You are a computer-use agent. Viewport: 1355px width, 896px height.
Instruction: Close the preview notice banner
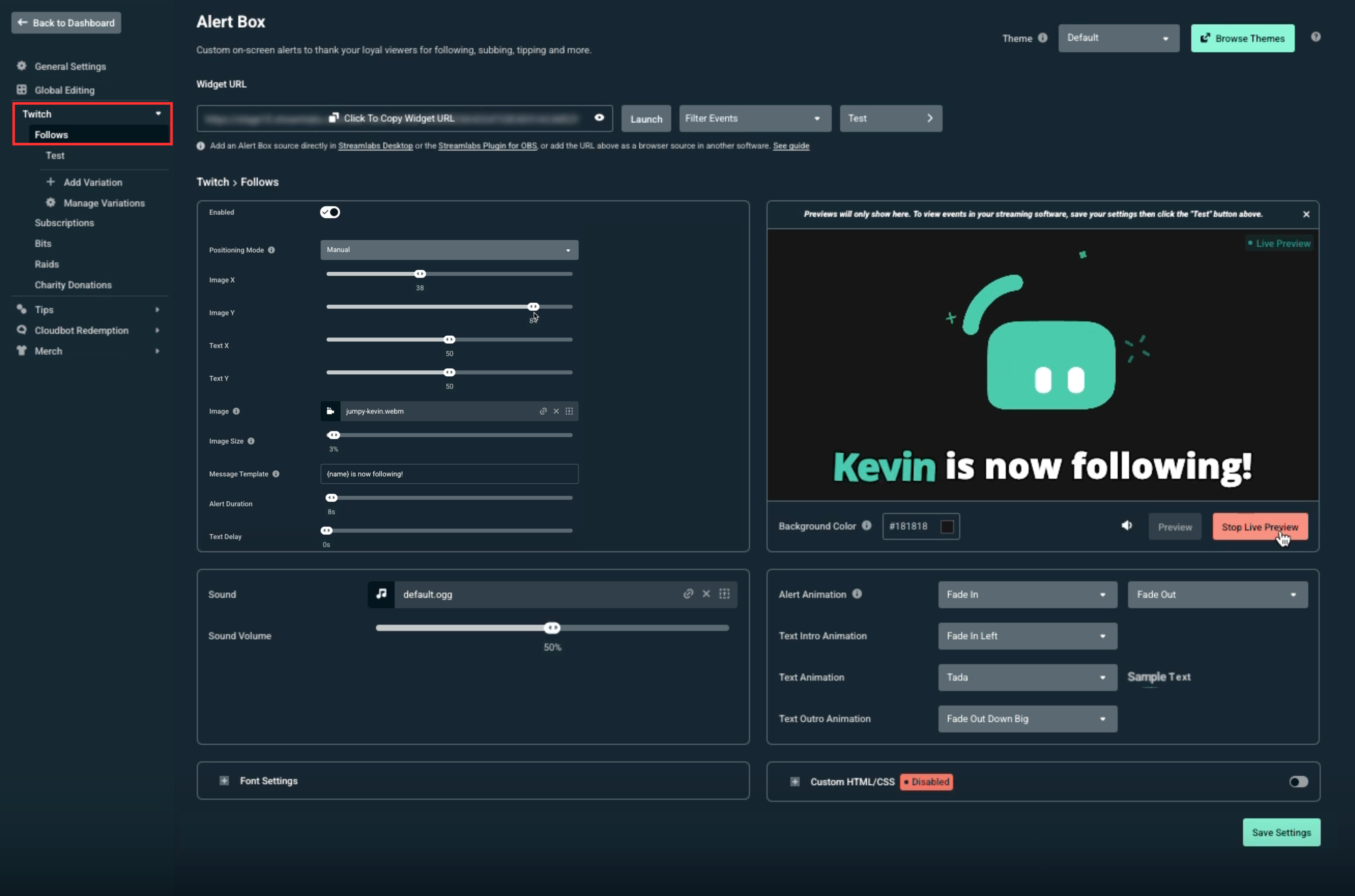pos(1306,214)
